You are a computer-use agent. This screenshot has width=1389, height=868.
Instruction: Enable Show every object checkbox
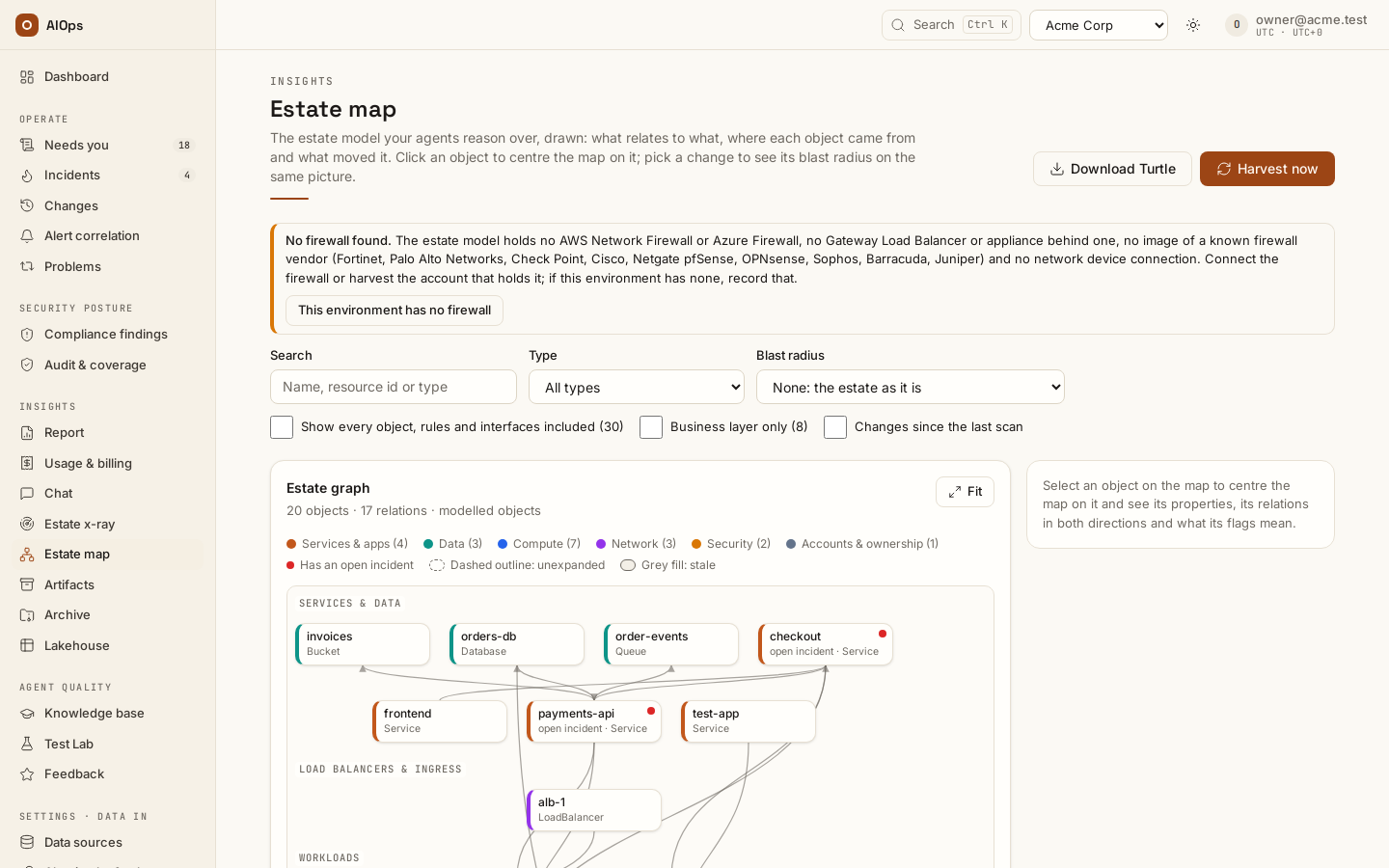(x=282, y=427)
